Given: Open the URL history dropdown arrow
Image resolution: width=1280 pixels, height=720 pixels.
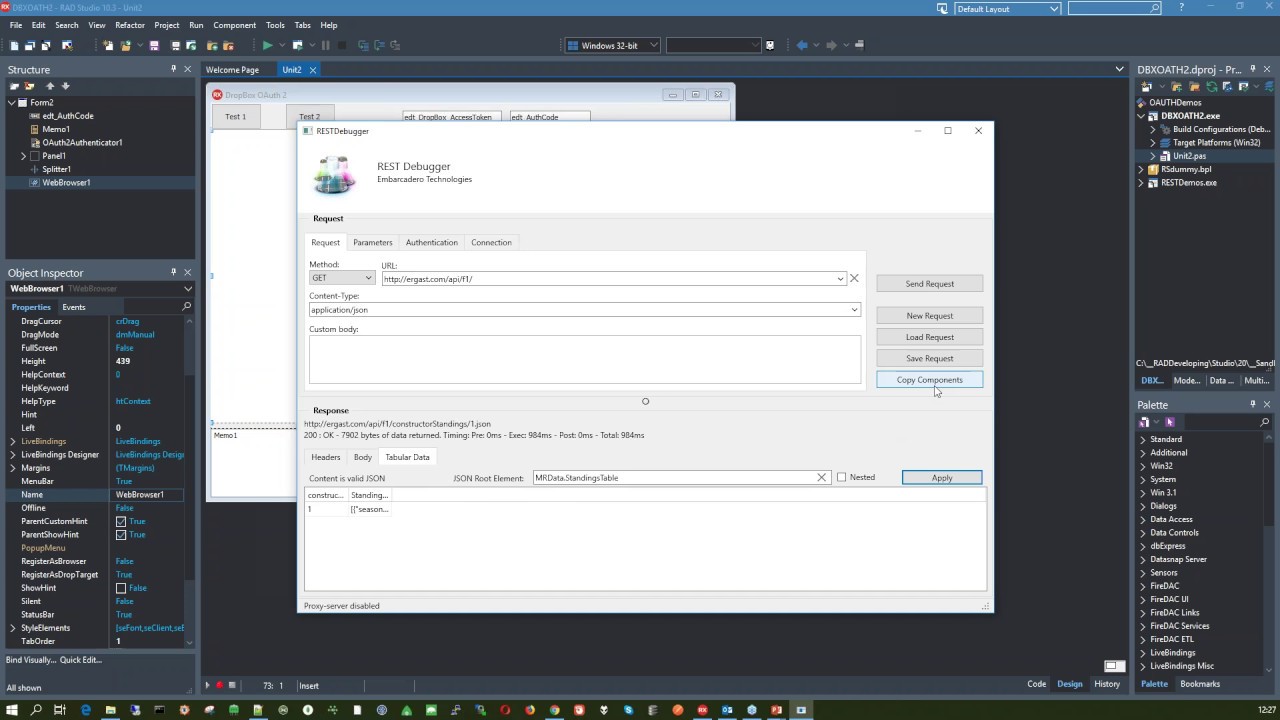Looking at the screenshot, I should (x=840, y=279).
